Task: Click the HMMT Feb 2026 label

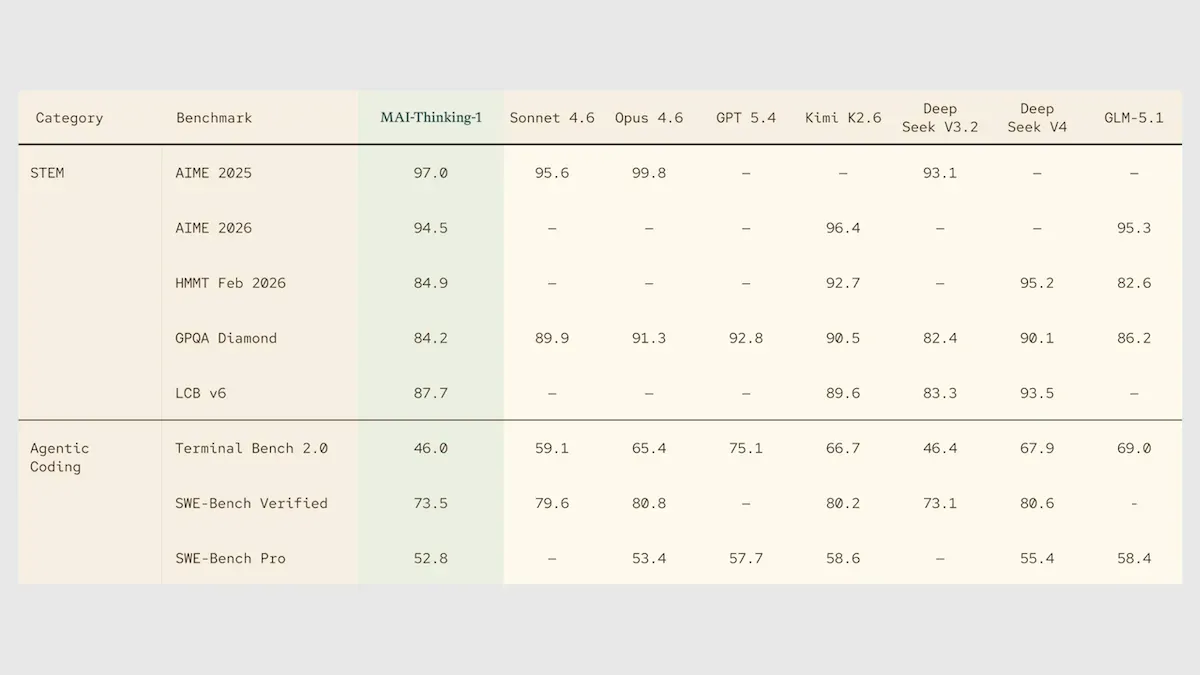Action: point(231,283)
